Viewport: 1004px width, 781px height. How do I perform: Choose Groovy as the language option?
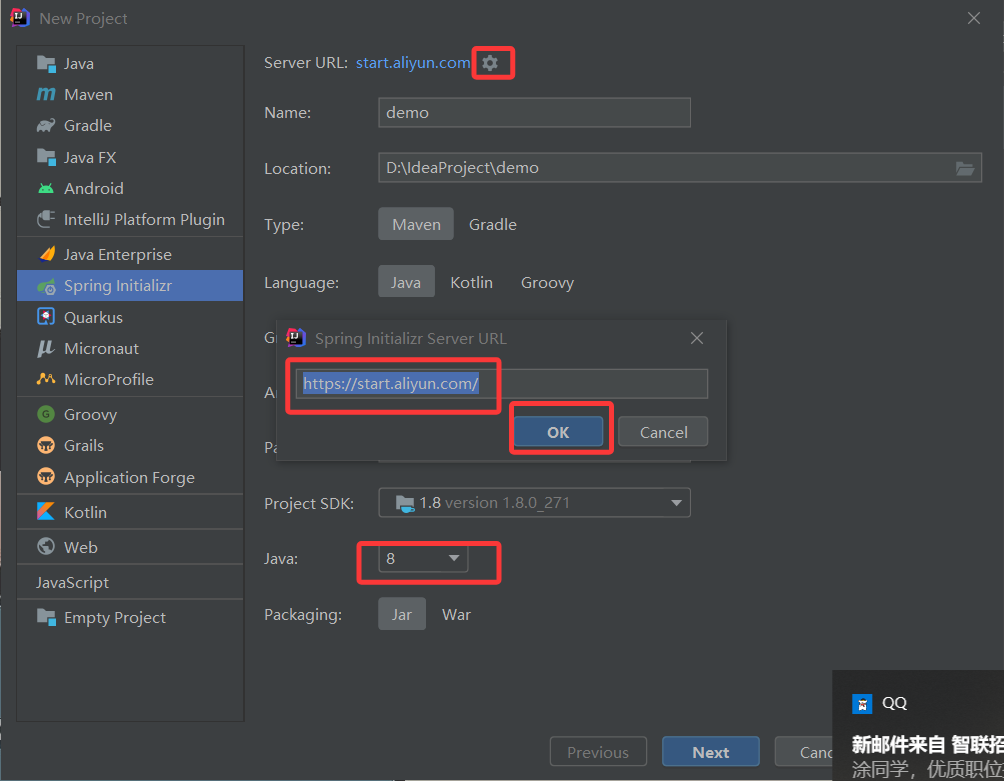click(x=547, y=282)
